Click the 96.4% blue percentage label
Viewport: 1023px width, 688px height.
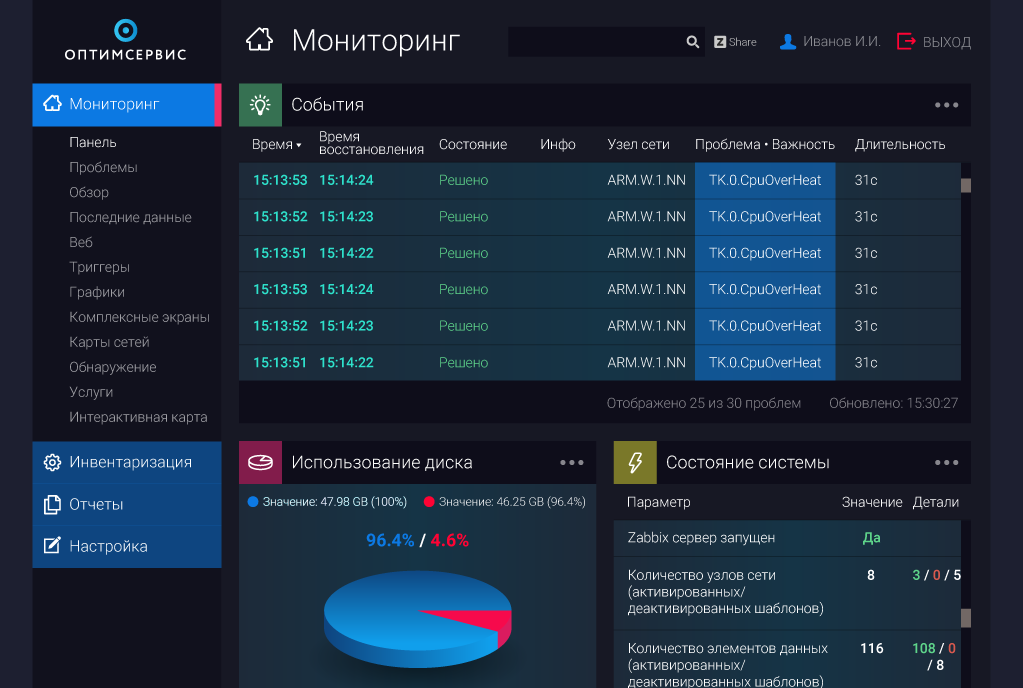pyautogui.click(x=389, y=540)
